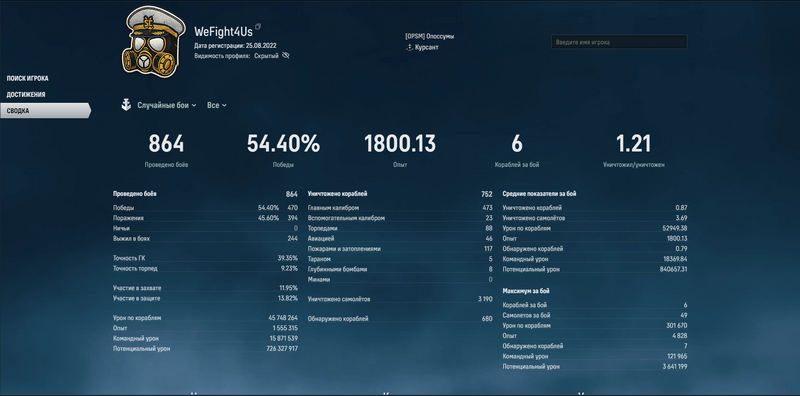Click the Средние показатели за бой heading

tap(539, 194)
